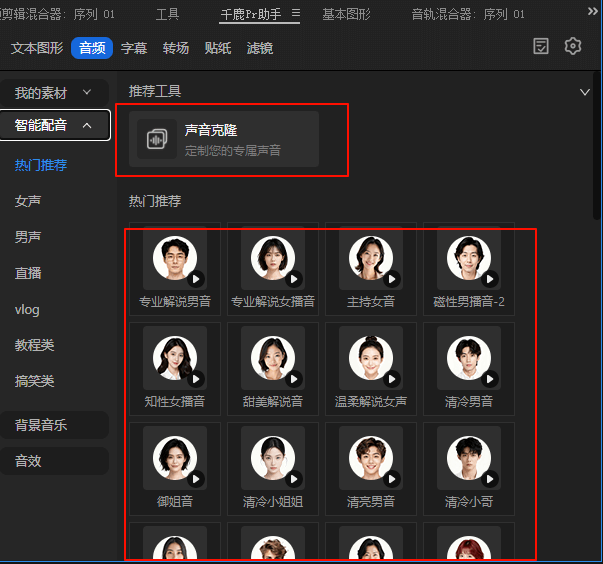Select the 御姐音 avatar
Image resolution: width=603 pixels, height=564 pixels.
(x=175, y=458)
